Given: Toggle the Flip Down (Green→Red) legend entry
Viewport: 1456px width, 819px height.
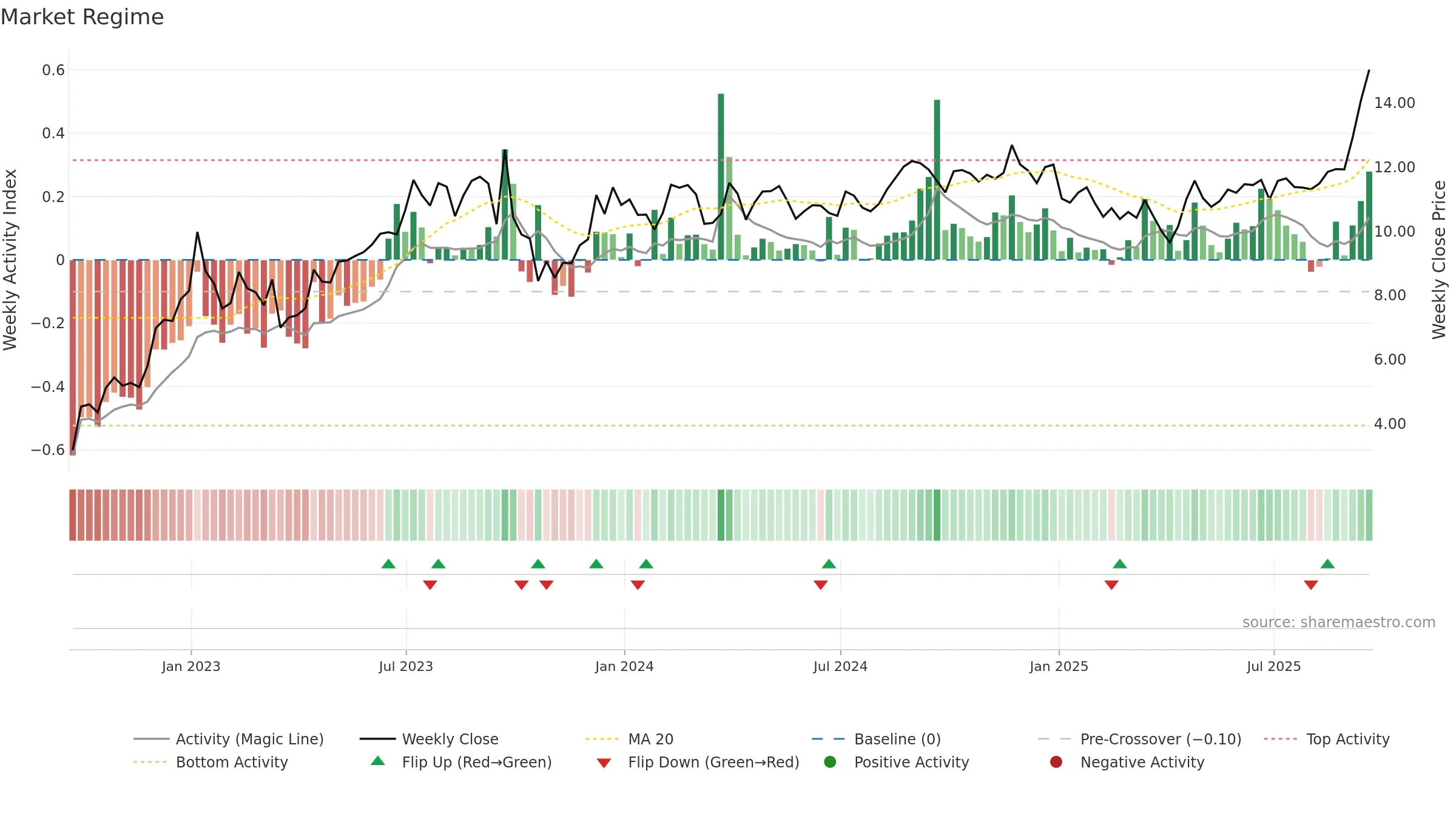Looking at the screenshot, I should pos(698,762).
